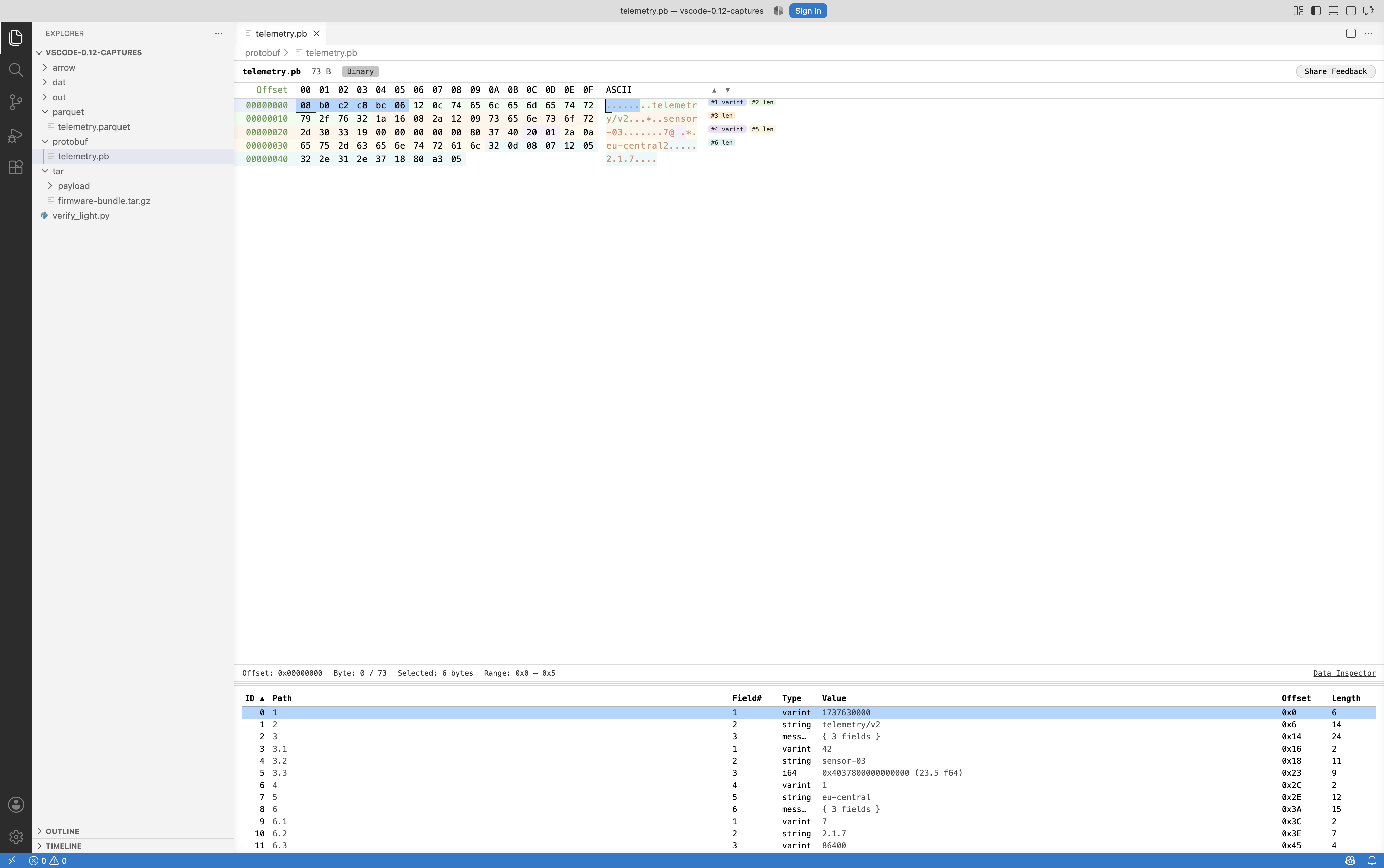The image size is (1384, 868).
Task: Expand the dat folder
Action: point(133,82)
